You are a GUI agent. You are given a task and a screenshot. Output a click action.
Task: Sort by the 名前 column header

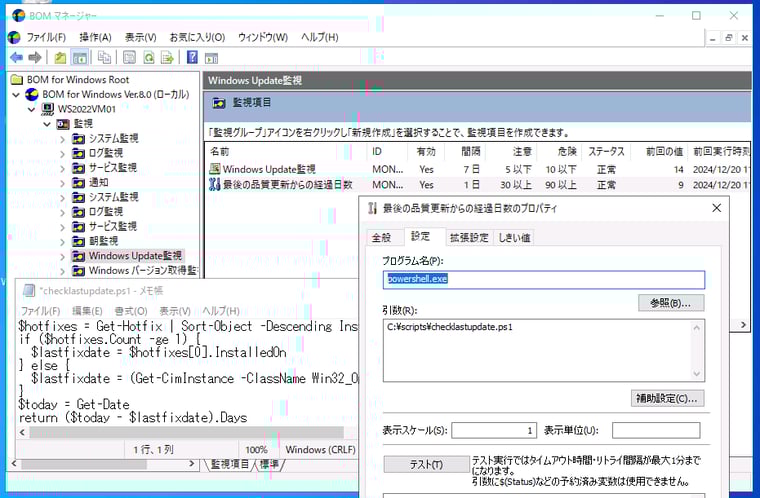287,152
